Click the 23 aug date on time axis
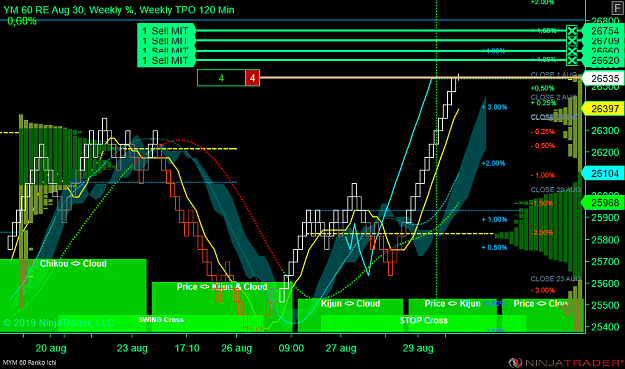 [132, 348]
